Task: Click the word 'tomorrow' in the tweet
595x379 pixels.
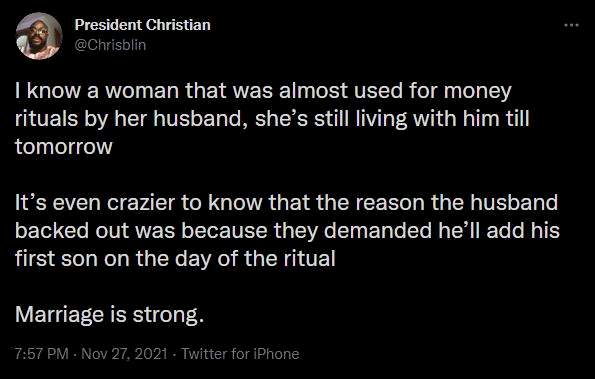Action: click(64, 146)
